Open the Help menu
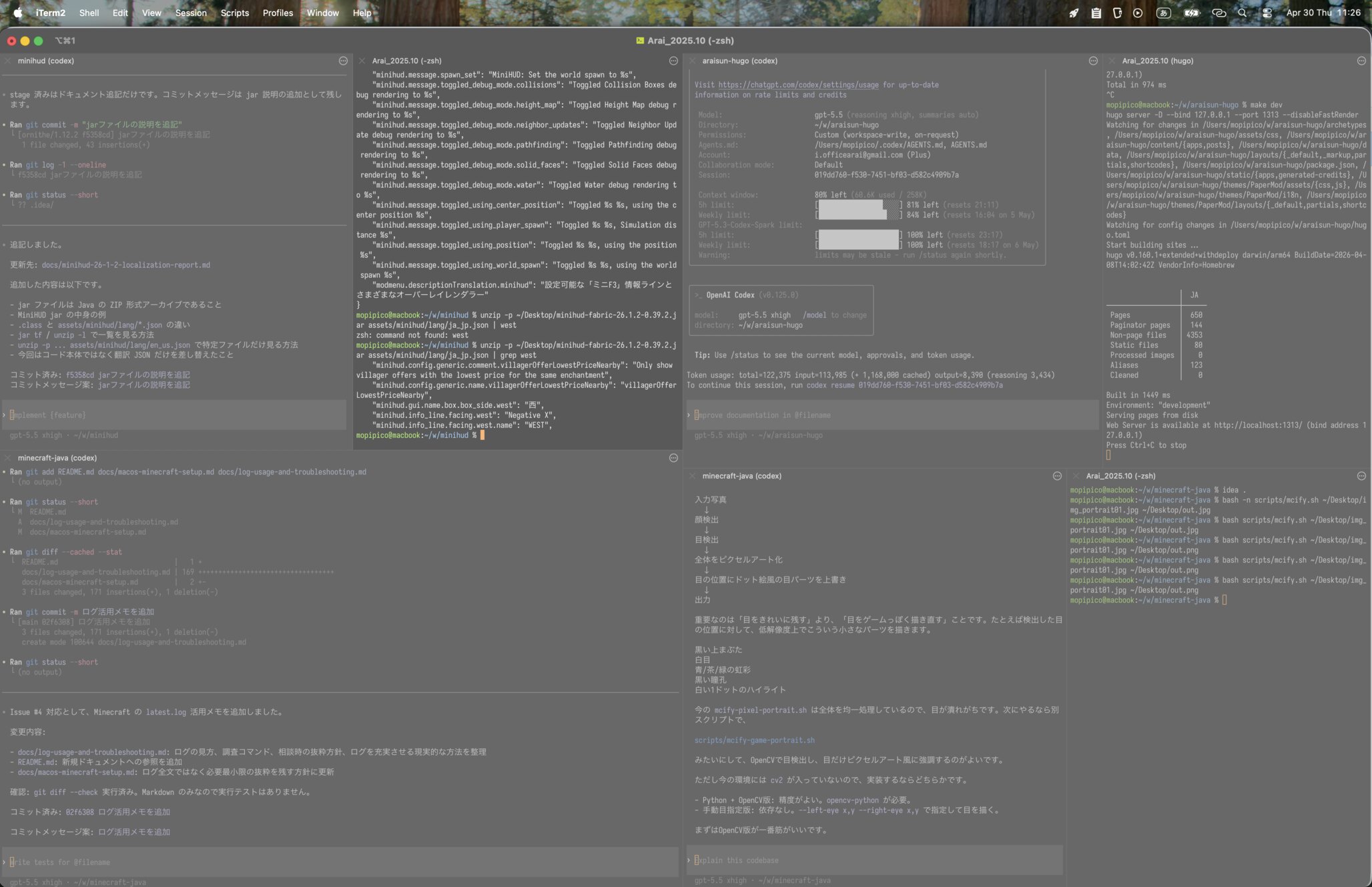Viewport: 1372px width, 887px height. (362, 13)
